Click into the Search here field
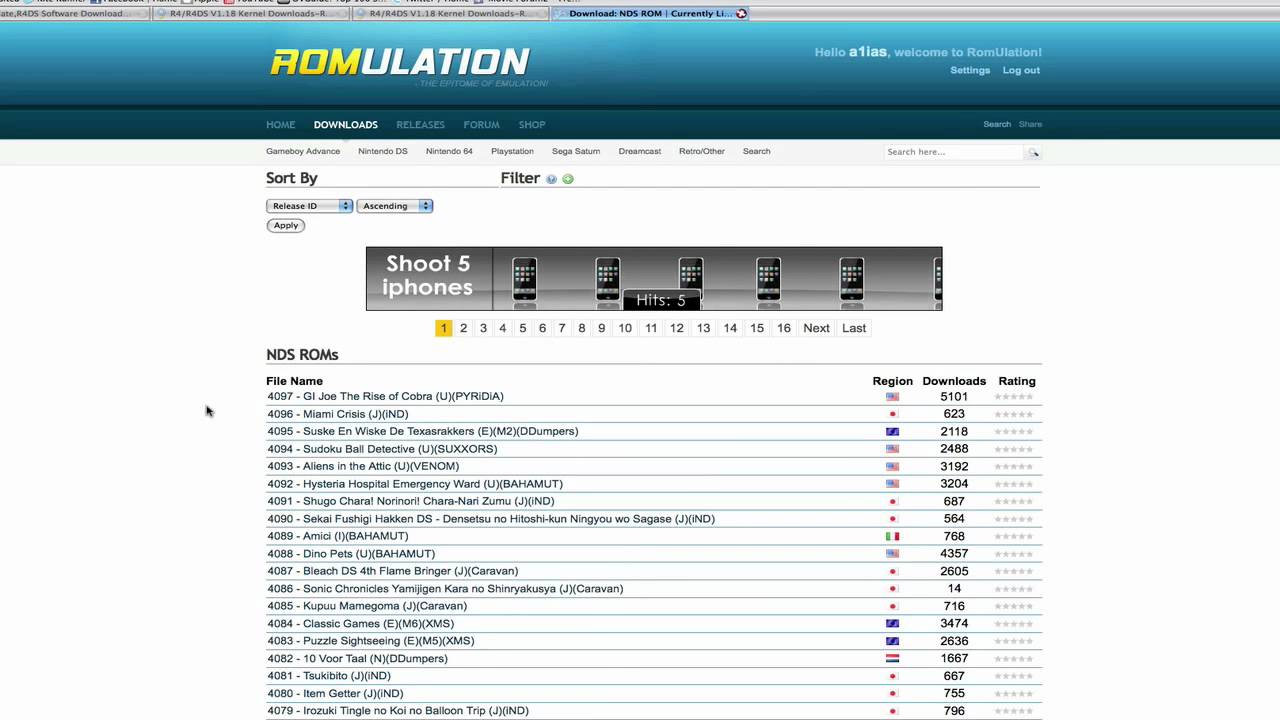The image size is (1280, 720). [x=954, y=152]
